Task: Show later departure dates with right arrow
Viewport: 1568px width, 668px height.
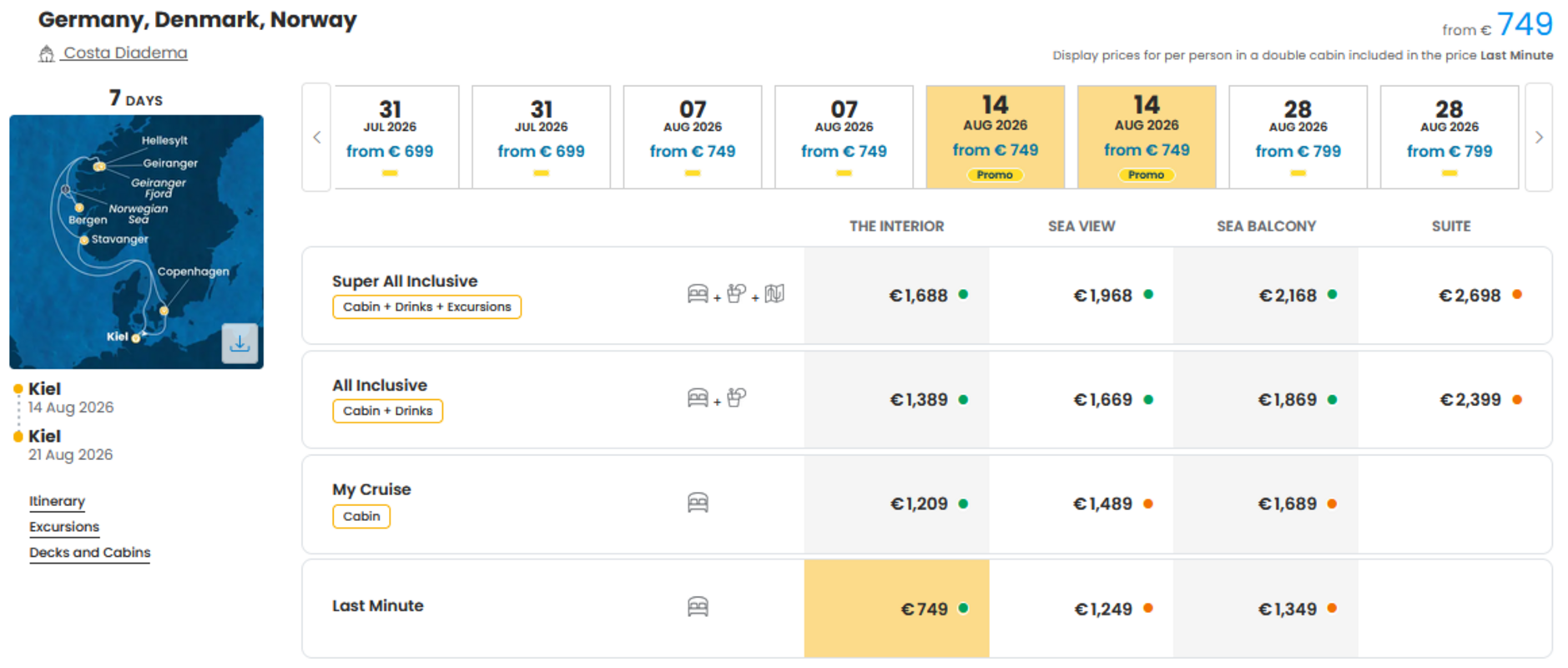Action: (1539, 137)
